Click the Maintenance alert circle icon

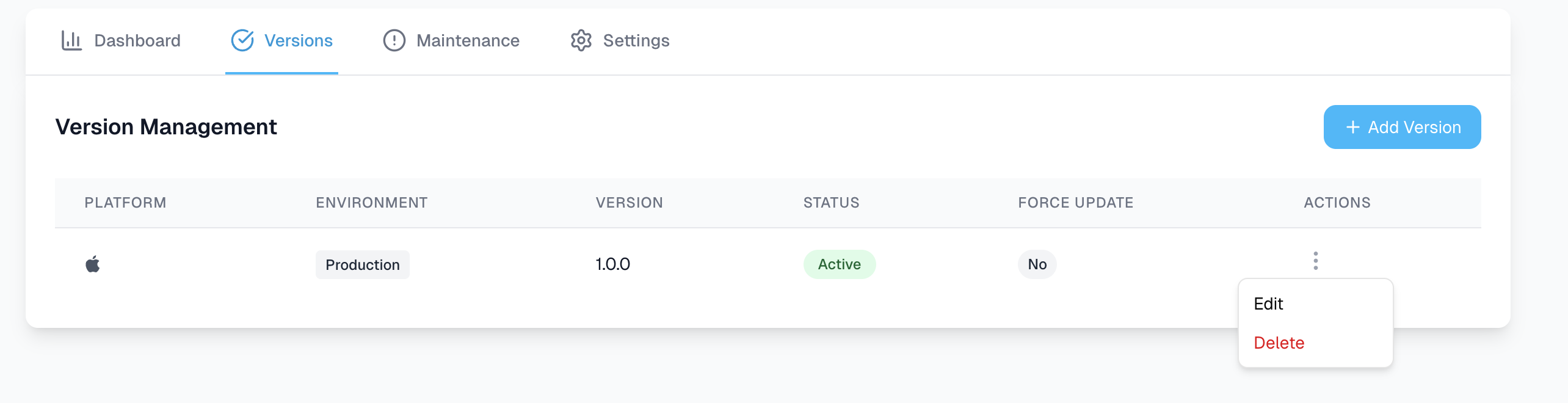coord(394,41)
